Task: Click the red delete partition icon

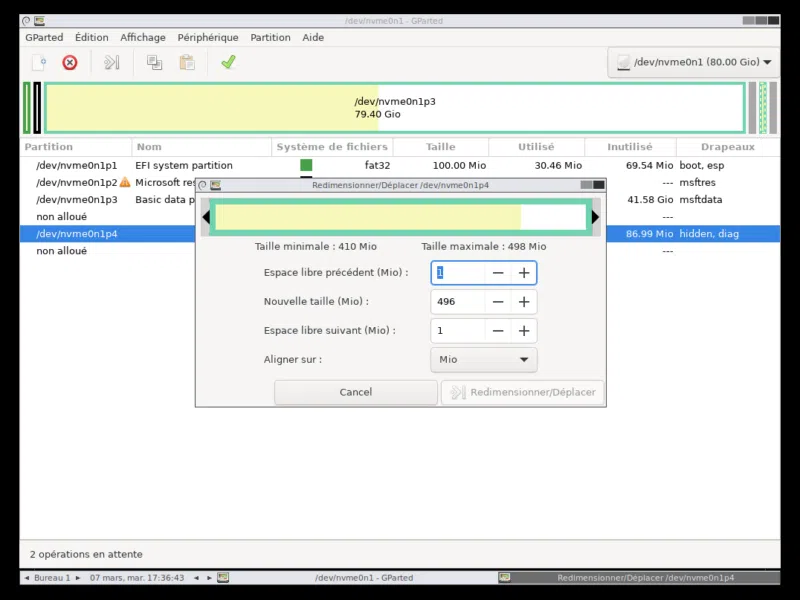Action: (x=70, y=62)
